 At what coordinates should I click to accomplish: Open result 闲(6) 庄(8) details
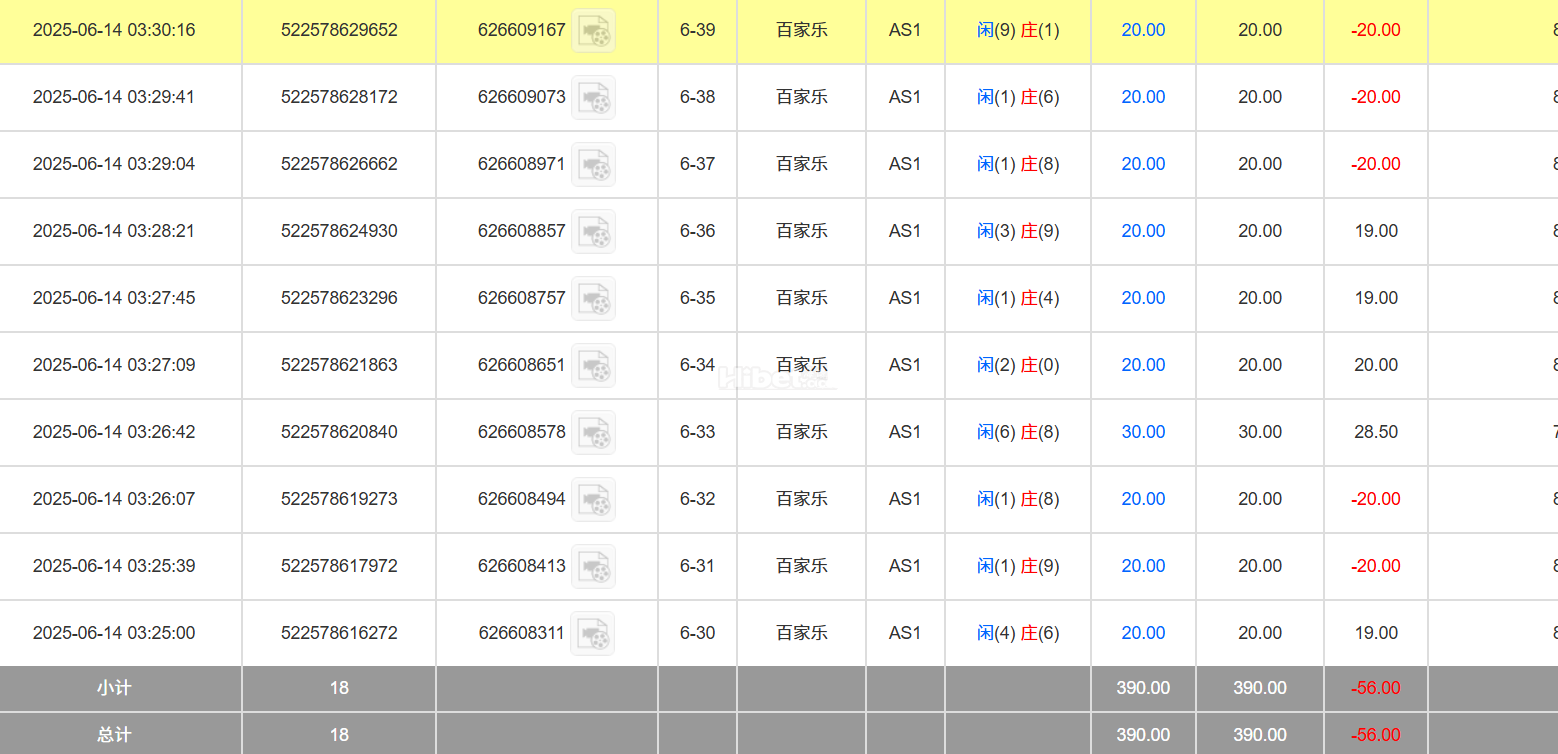pyautogui.click(x=1018, y=432)
